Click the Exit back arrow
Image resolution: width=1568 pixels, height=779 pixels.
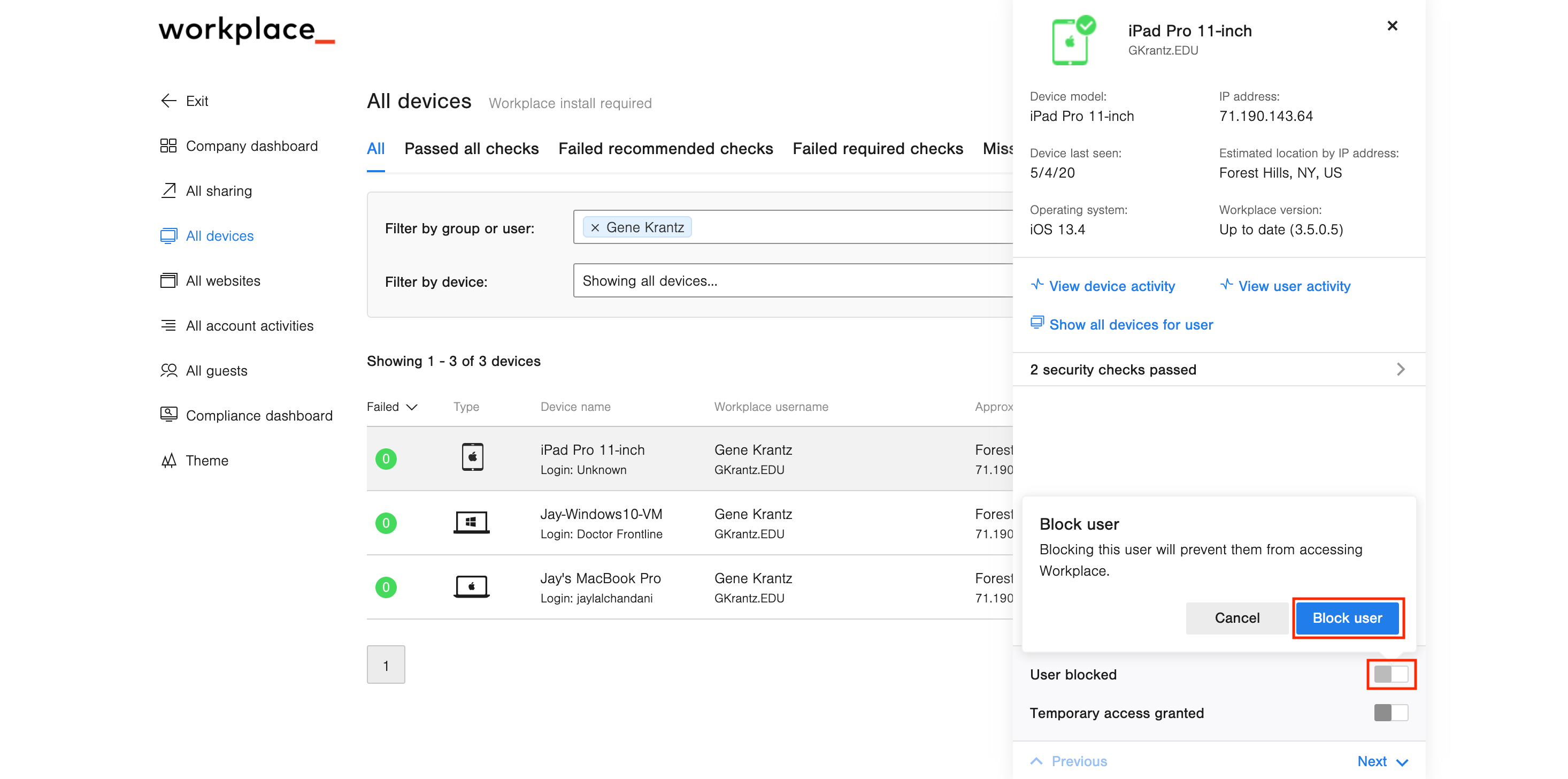(168, 101)
